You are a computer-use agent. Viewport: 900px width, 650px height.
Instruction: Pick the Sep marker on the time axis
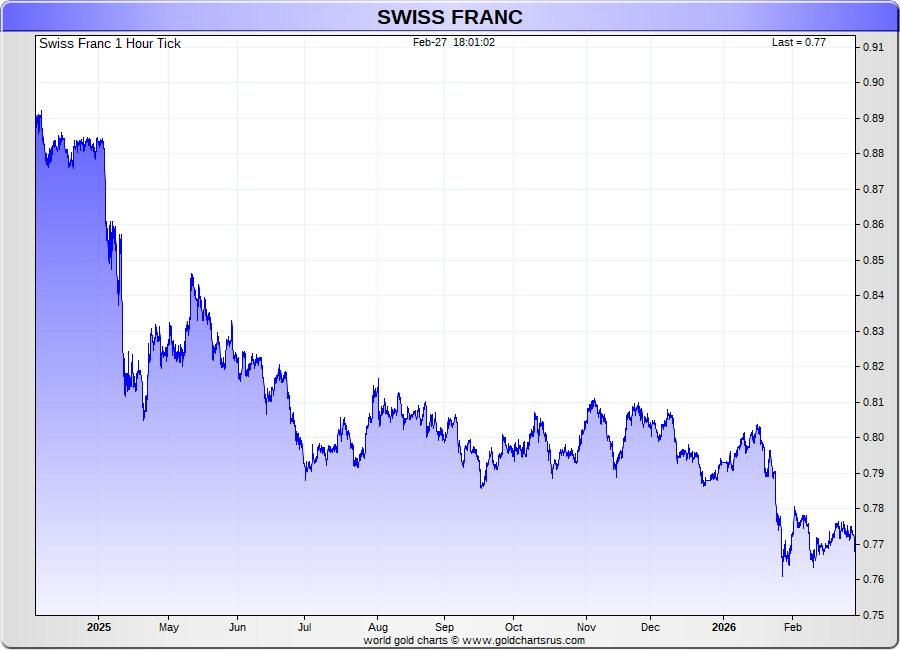(x=444, y=628)
